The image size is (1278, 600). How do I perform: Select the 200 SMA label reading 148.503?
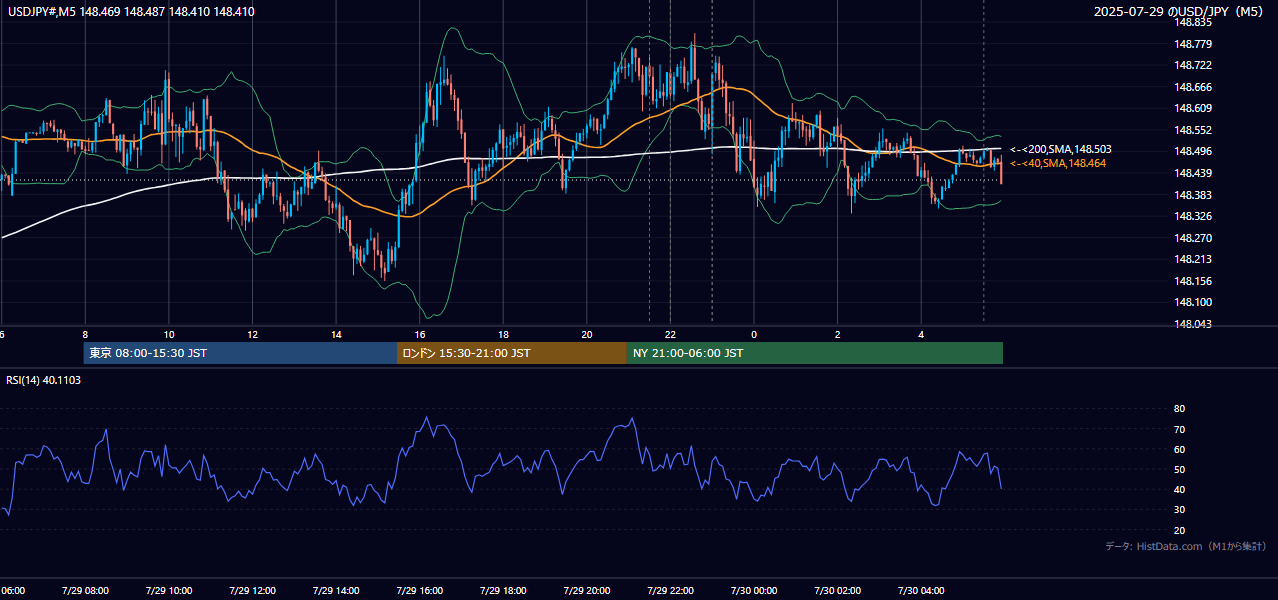pos(1061,149)
